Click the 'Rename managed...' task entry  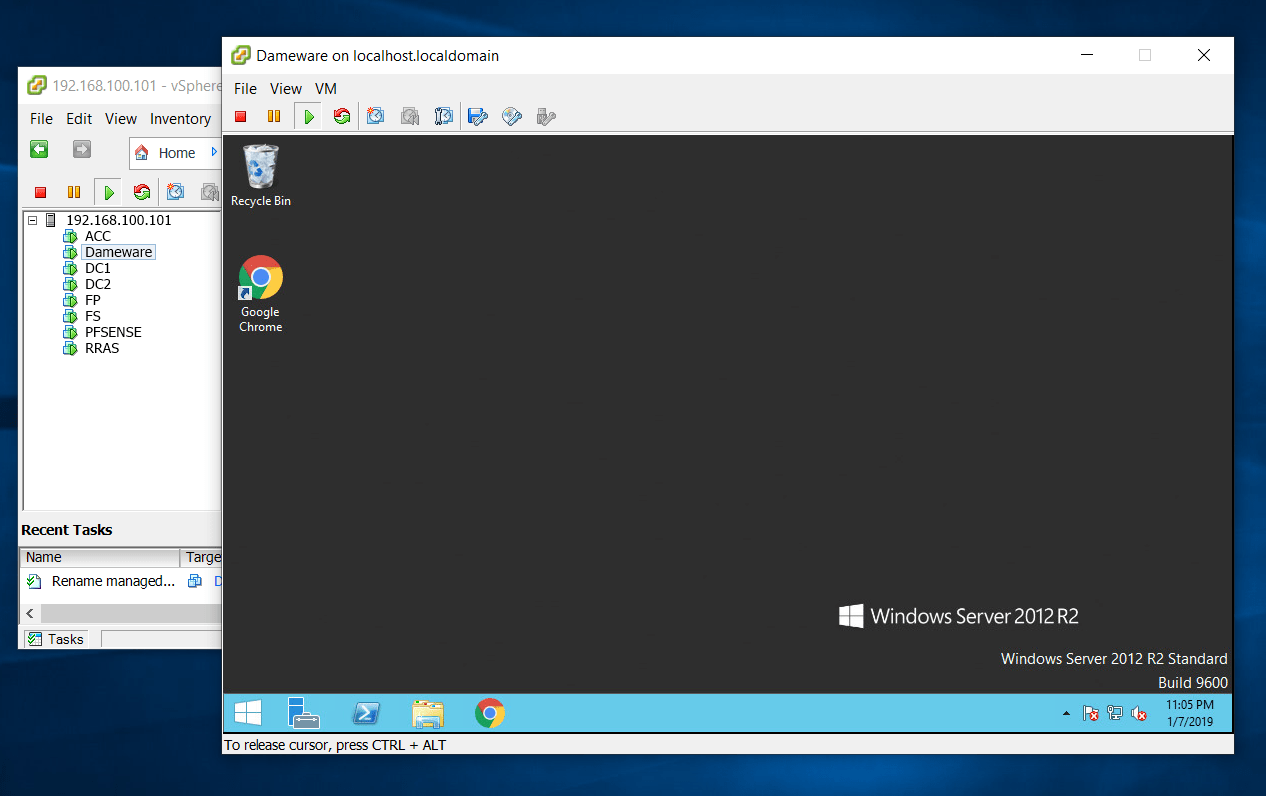tap(113, 581)
